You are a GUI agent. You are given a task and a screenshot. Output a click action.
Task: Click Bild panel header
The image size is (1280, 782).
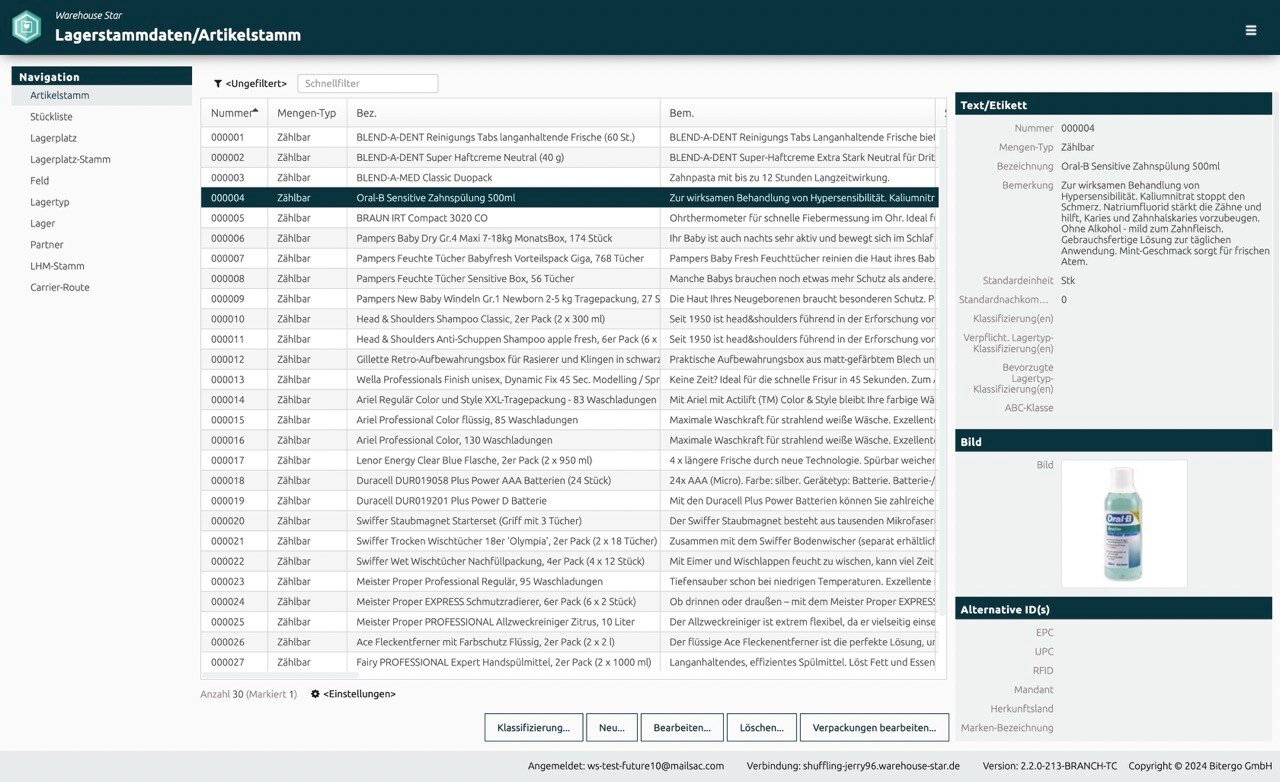click(x=1113, y=441)
